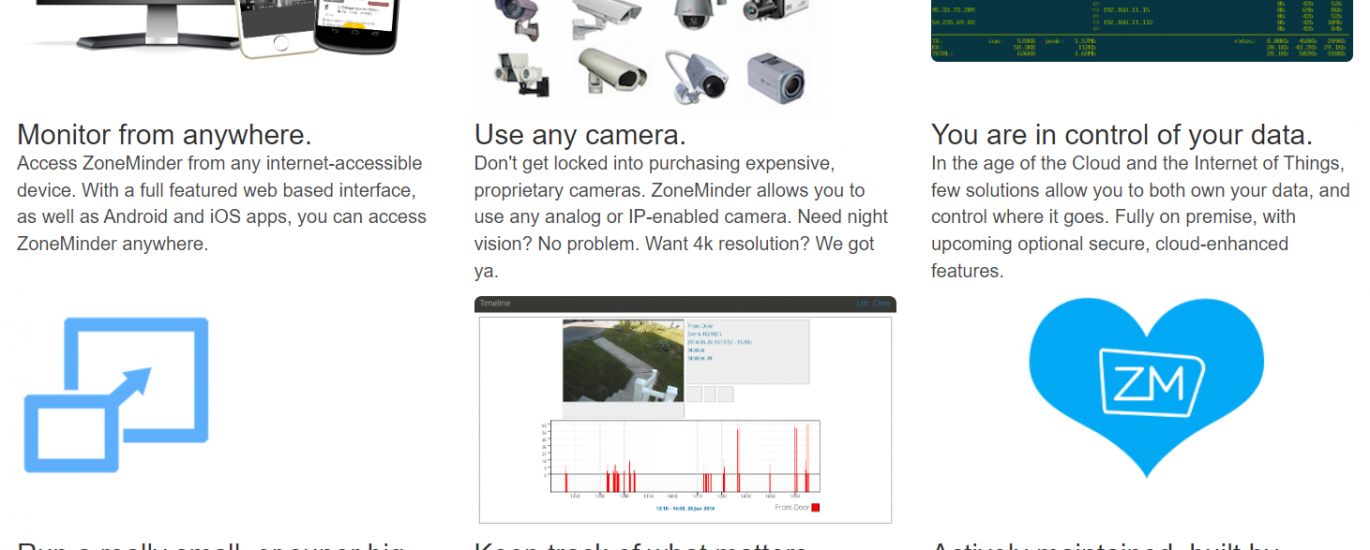Viewport: 1370px width, 550px height.
Task: Click the timeline date range label under chart
Action: point(683,508)
